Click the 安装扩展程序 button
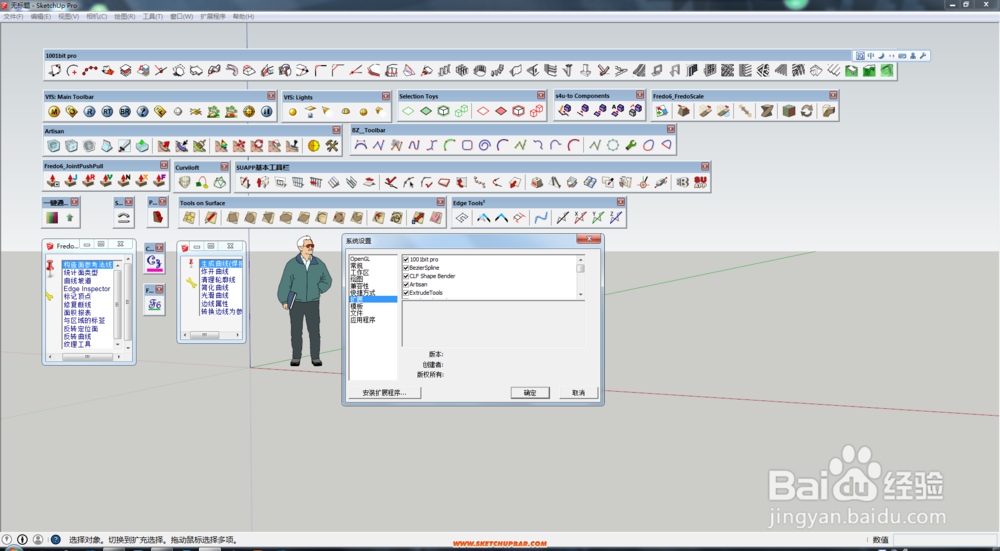The height and width of the screenshot is (551, 1000). click(x=385, y=393)
